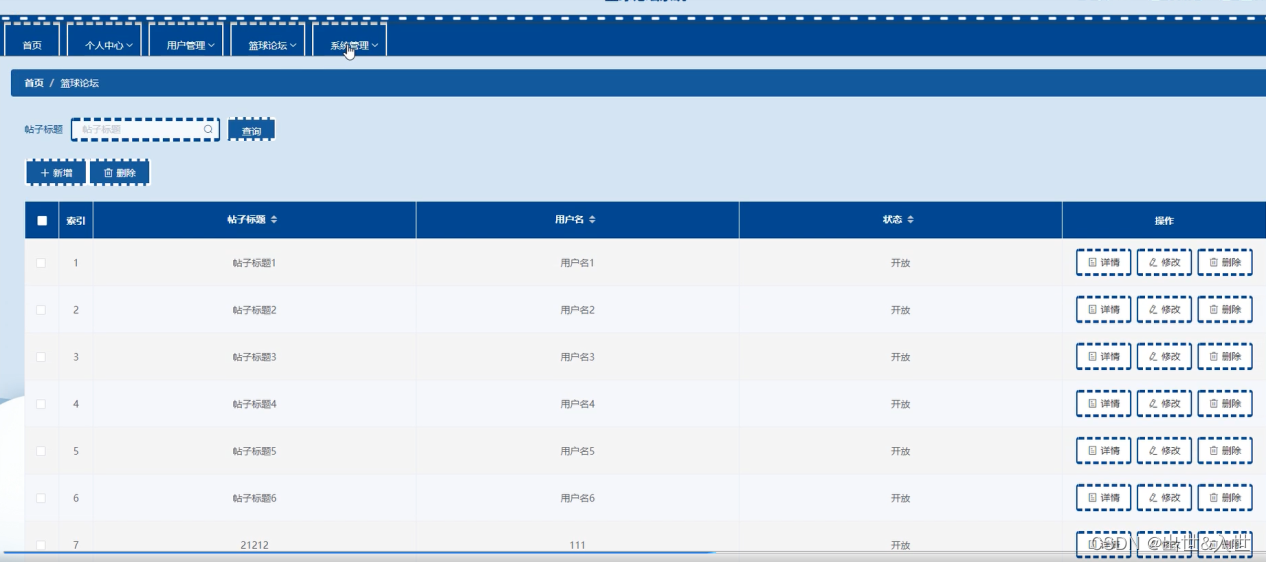
Task: Click 删除 for 帖子标题1
Action: pyautogui.click(x=1225, y=263)
